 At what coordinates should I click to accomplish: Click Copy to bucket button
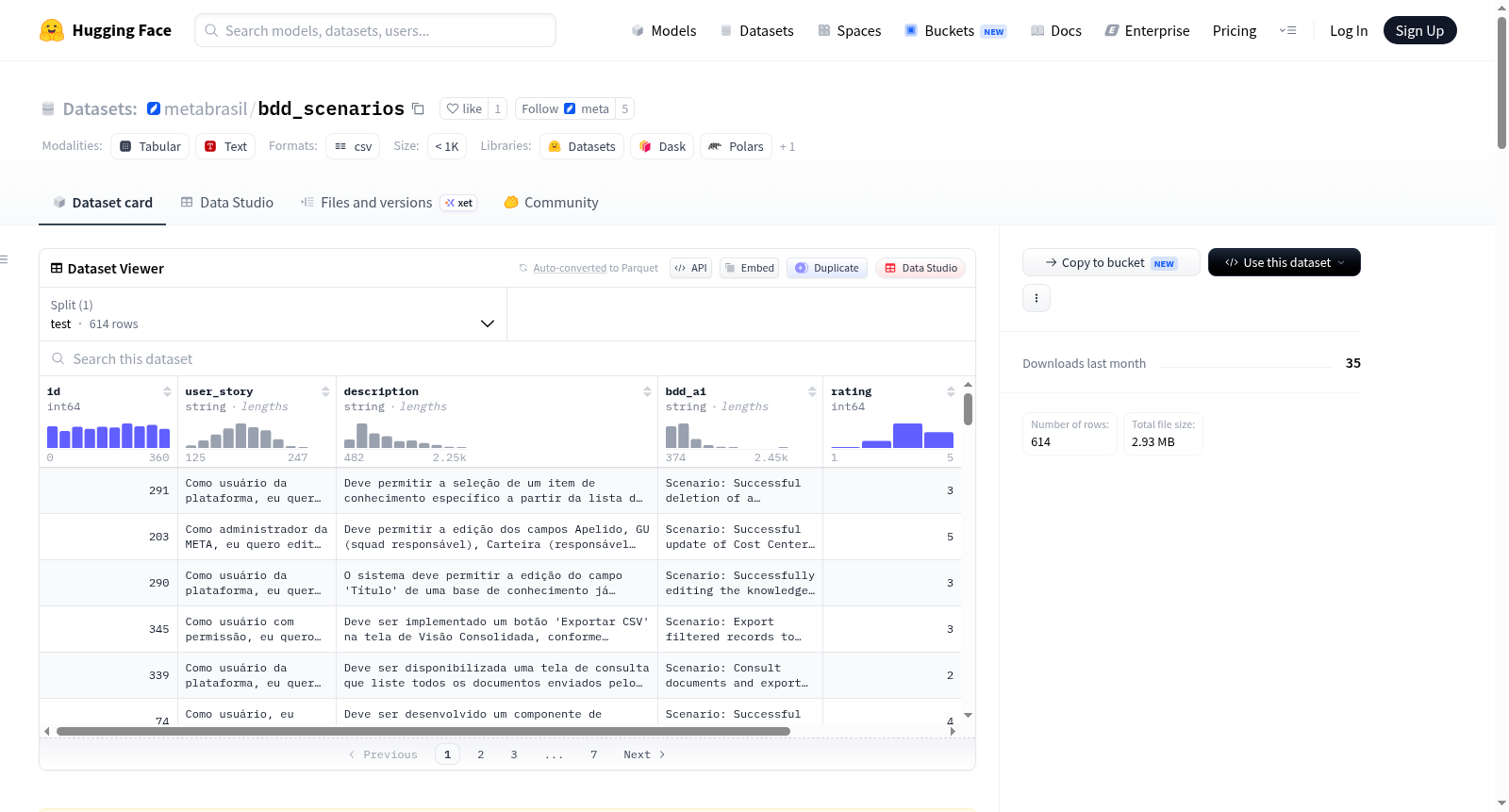[1111, 262]
